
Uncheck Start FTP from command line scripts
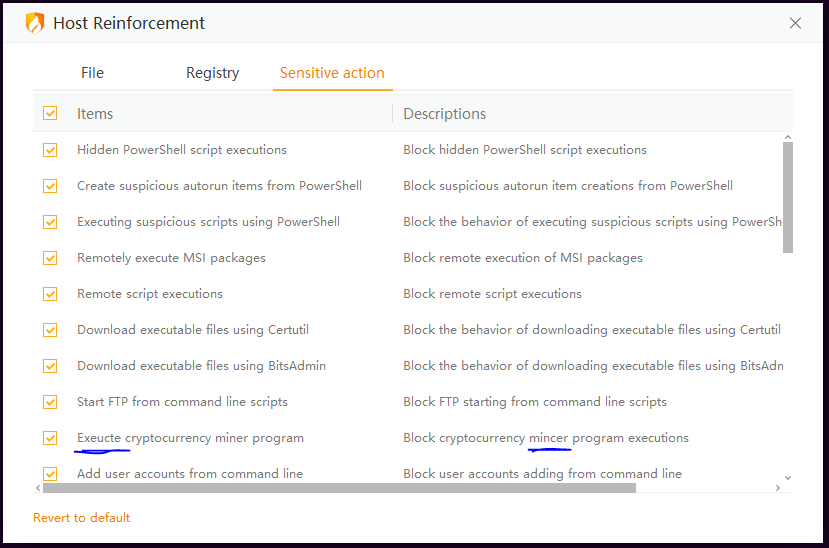coord(50,402)
